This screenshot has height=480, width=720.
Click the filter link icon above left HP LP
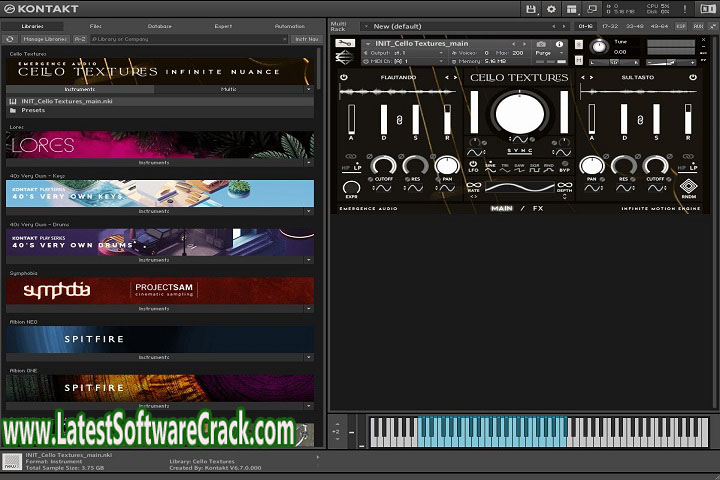point(350,157)
